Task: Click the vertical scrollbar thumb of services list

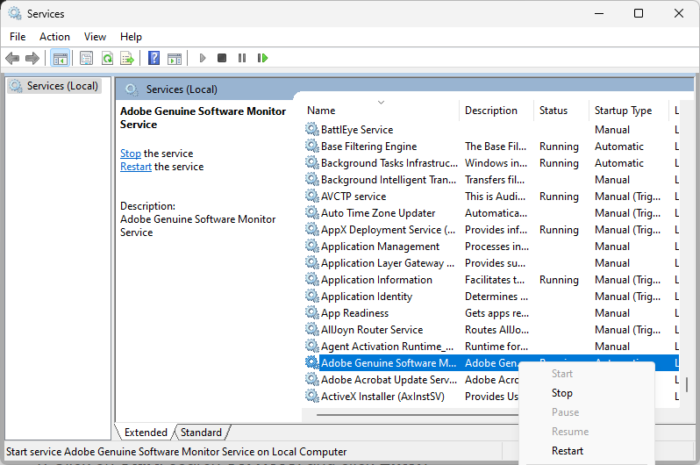Action: click(687, 385)
